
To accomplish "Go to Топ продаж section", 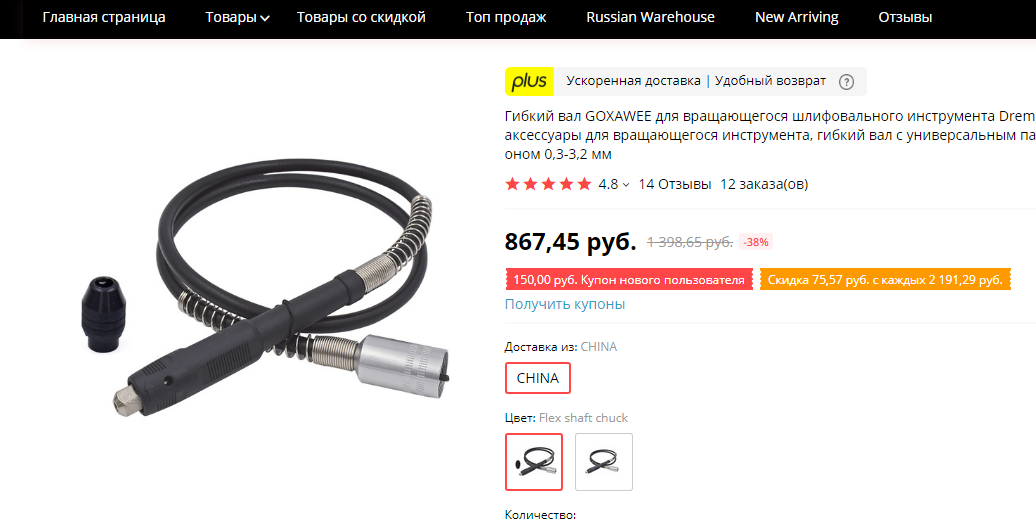I will click(x=506, y=18).
